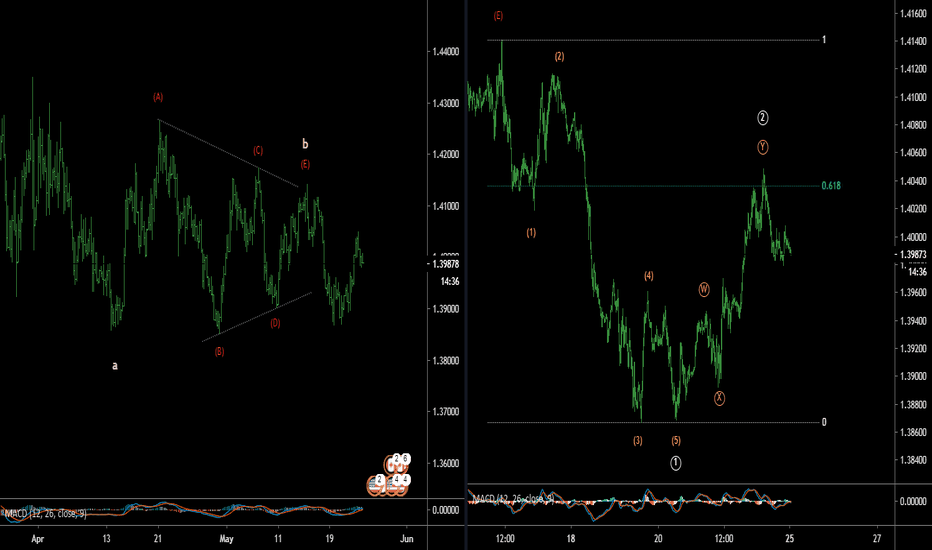The height and width of the screenshot is (550, 932).
Task: Click the Fibonacci level 0 label
Action: 824,422
